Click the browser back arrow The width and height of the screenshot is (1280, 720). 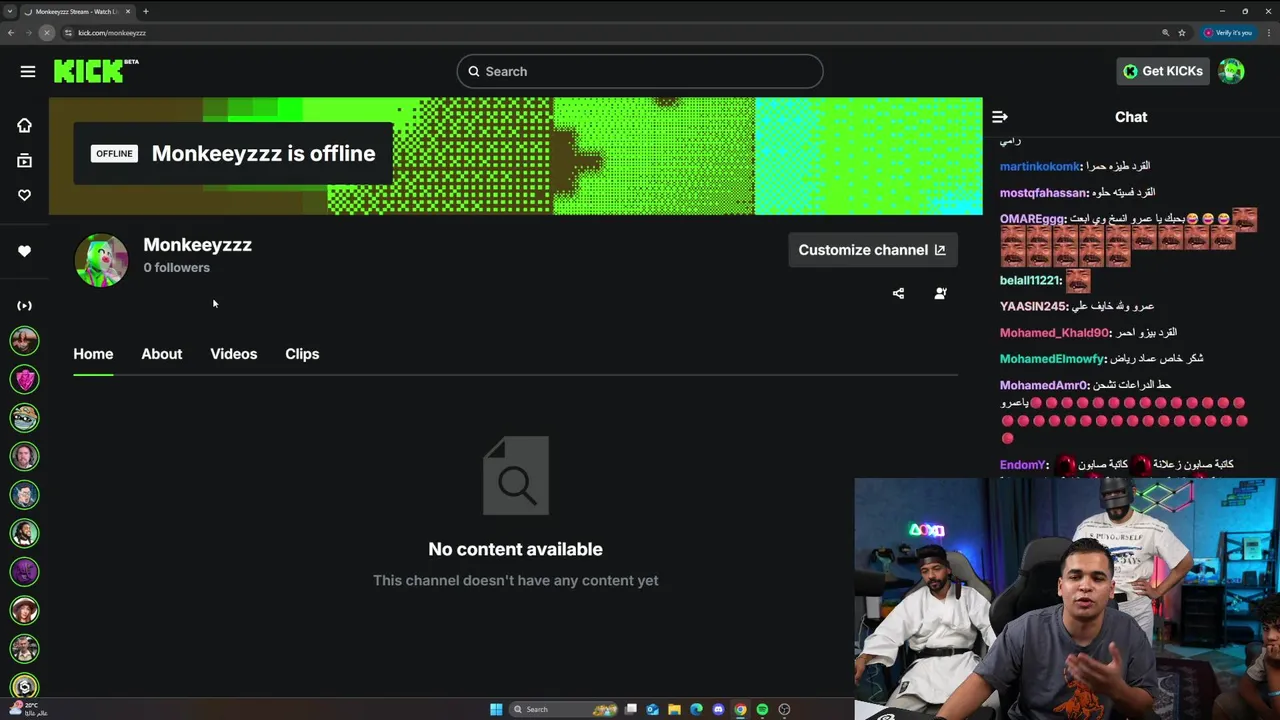(11, 32)
